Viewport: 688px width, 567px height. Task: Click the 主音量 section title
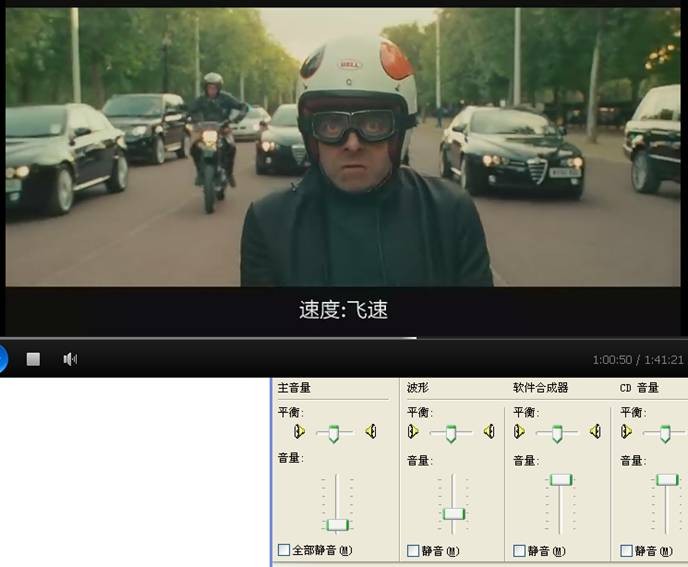tap(294, 388)
